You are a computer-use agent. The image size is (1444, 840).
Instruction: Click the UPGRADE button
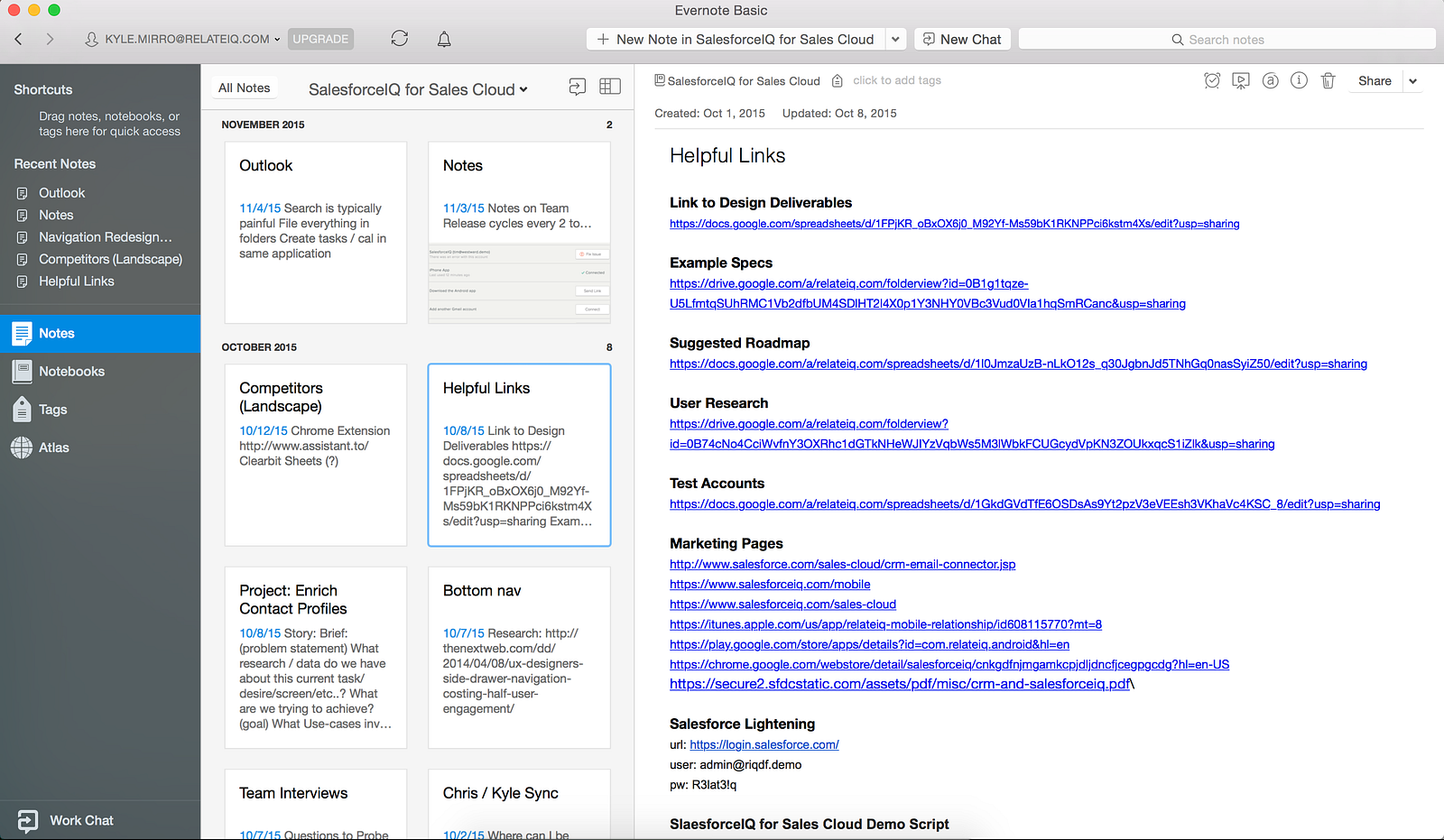[320, 39]
